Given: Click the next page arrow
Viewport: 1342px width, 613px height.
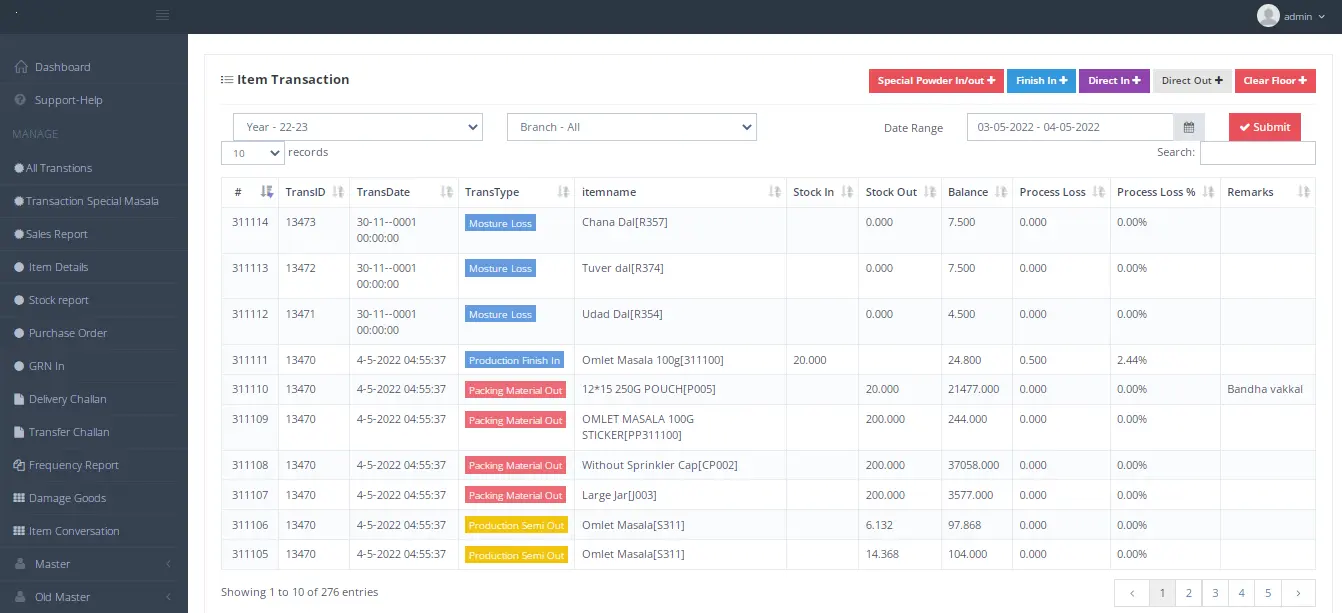Looking at the screenshot, I should pyautogui.click(x=1298, y=593).
